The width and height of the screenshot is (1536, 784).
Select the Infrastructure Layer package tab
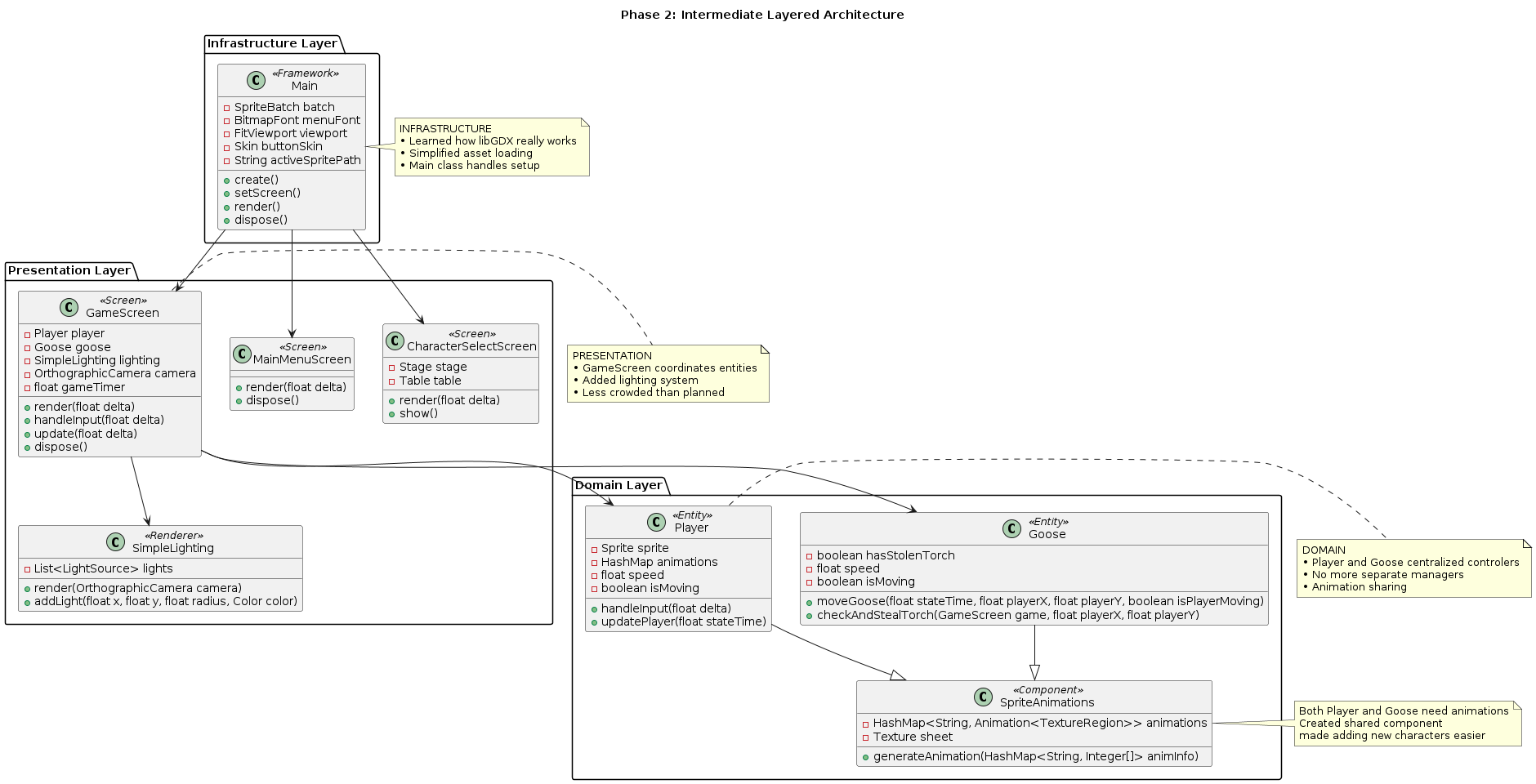coord(272,44)
